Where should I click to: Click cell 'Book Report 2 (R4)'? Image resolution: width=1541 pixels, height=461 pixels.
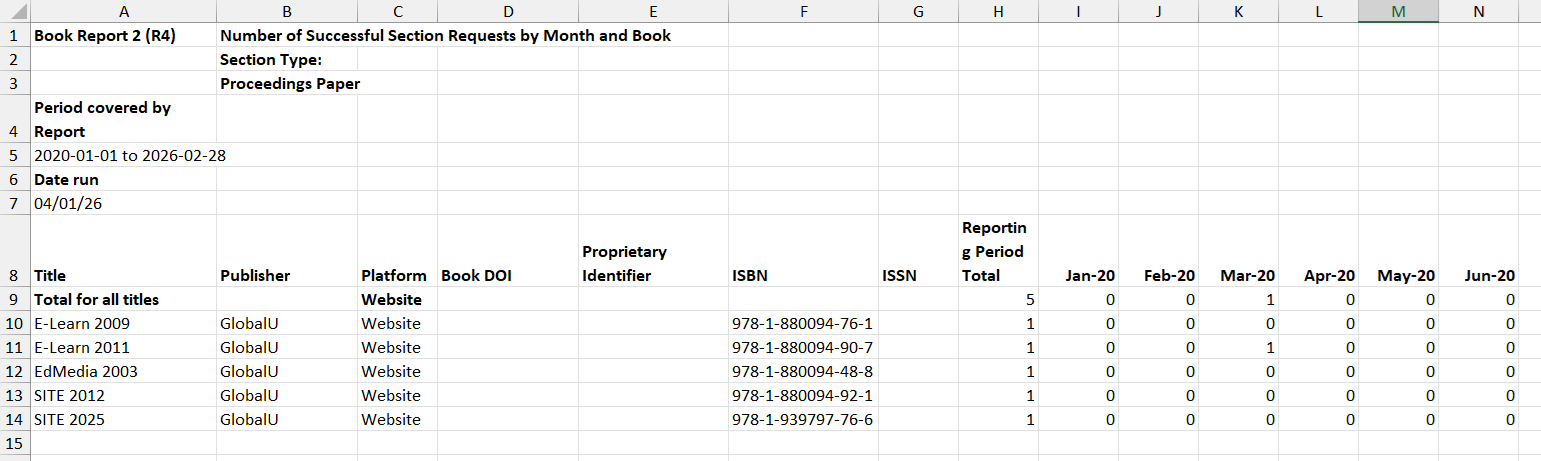[x=123, y=35]
